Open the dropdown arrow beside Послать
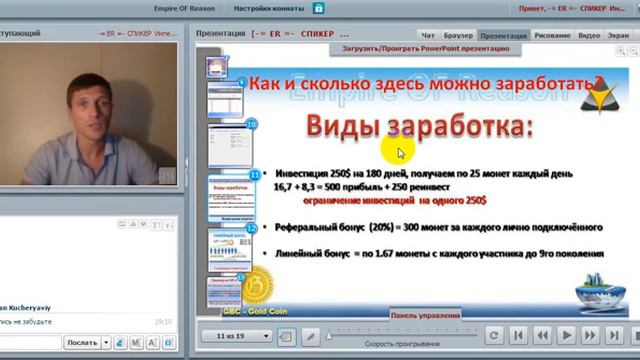The height and width of the screenshot is (360, 640). click(106, 342)
